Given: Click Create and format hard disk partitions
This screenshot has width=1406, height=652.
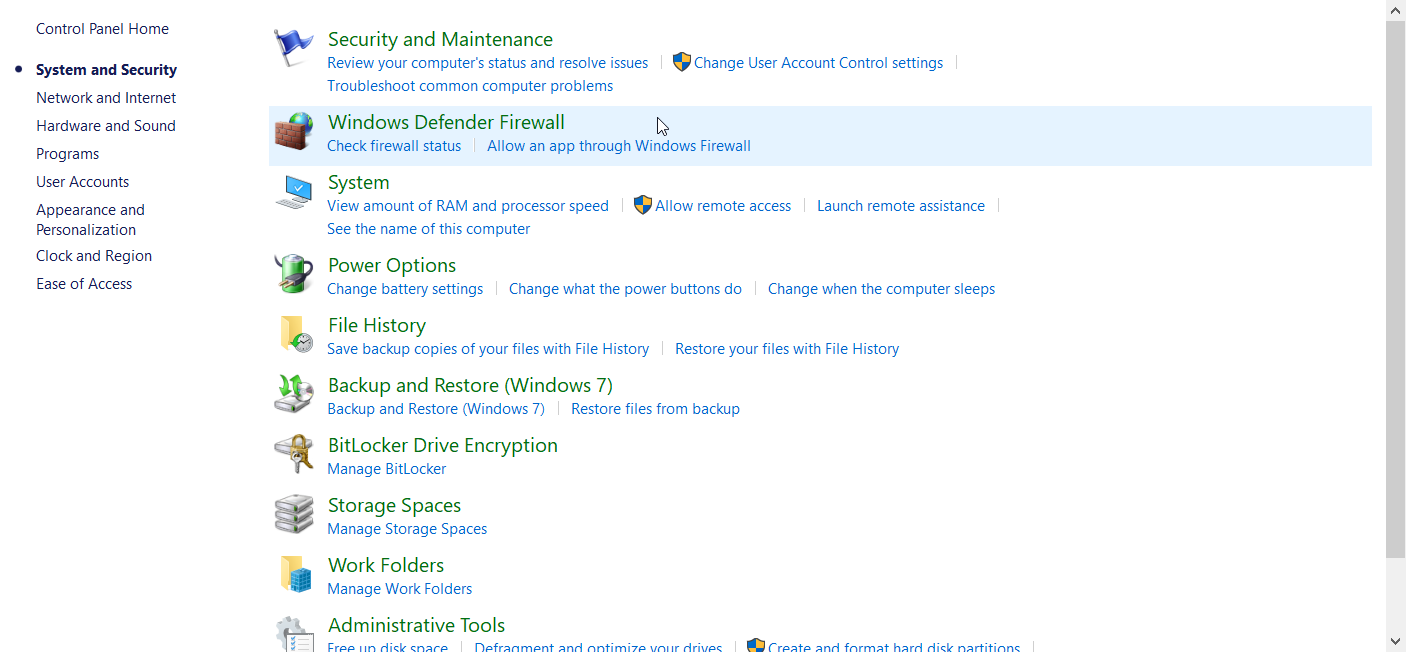Looking at the screenshot, I should (x=894, y=647).
